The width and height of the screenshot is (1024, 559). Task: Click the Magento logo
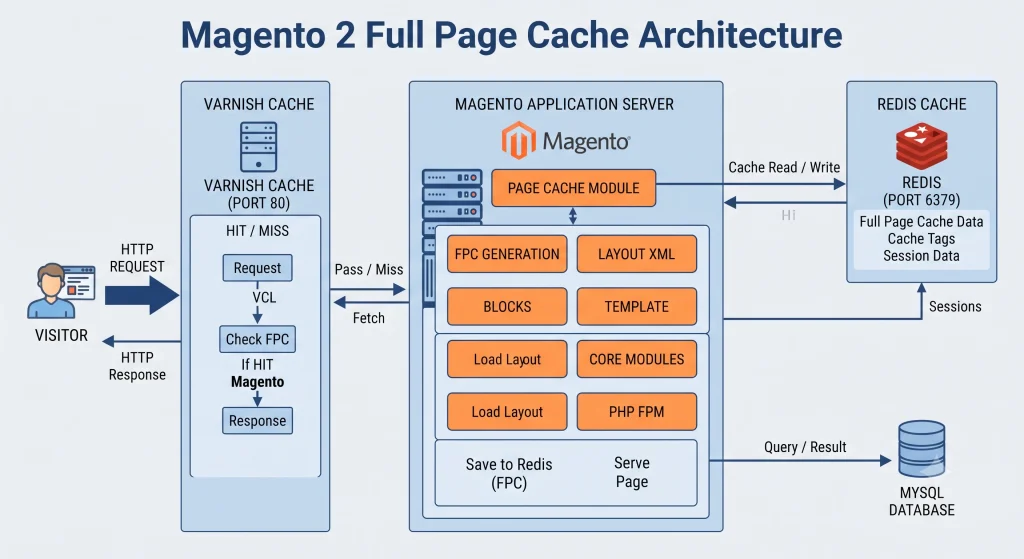566,140
